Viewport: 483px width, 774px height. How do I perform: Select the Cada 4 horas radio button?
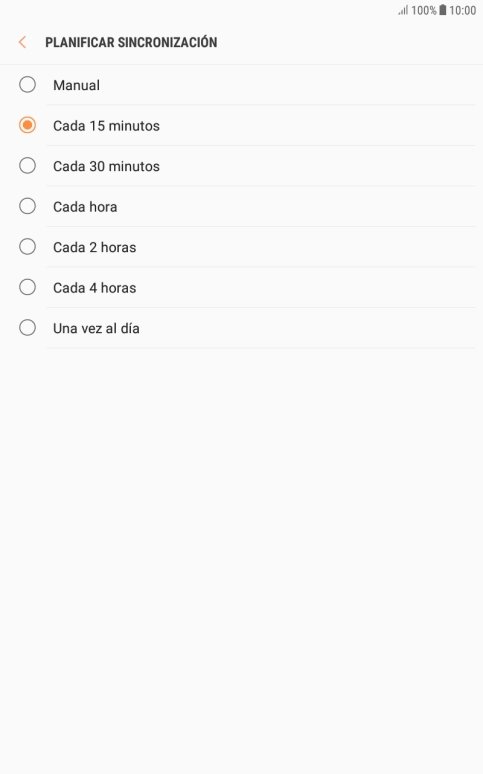coord(27,287)
